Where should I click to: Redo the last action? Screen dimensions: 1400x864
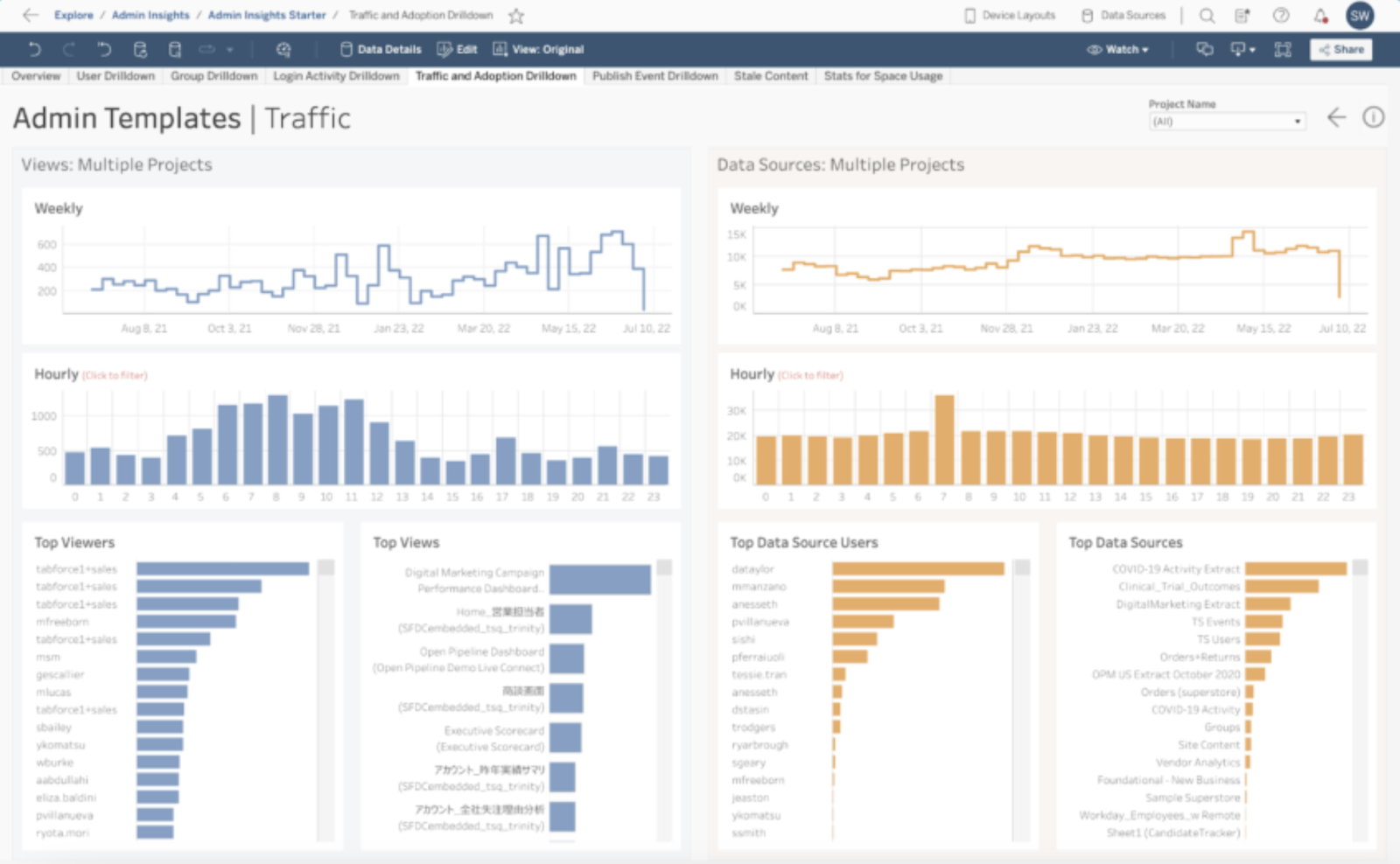coord(69,49)
